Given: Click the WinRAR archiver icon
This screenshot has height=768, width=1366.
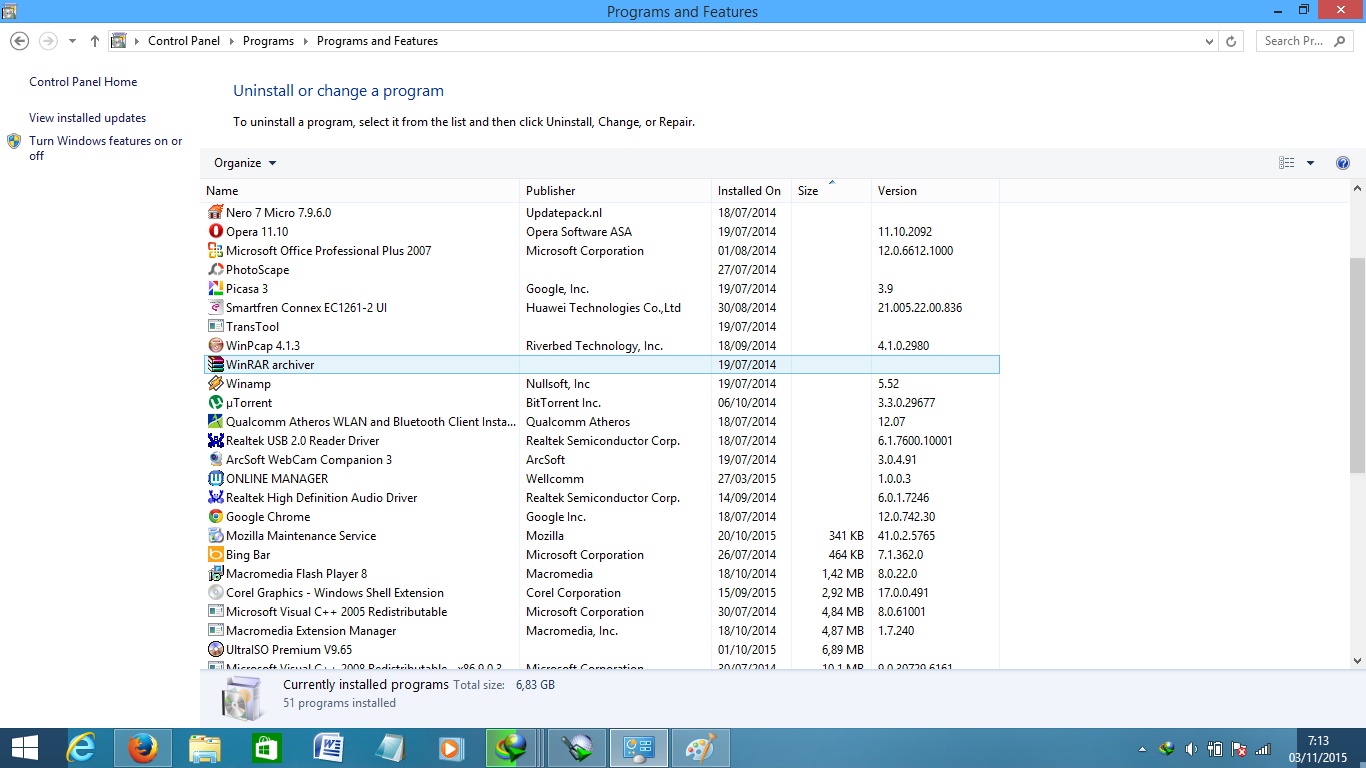Looking at the screenshot, I should click(215, 364).
